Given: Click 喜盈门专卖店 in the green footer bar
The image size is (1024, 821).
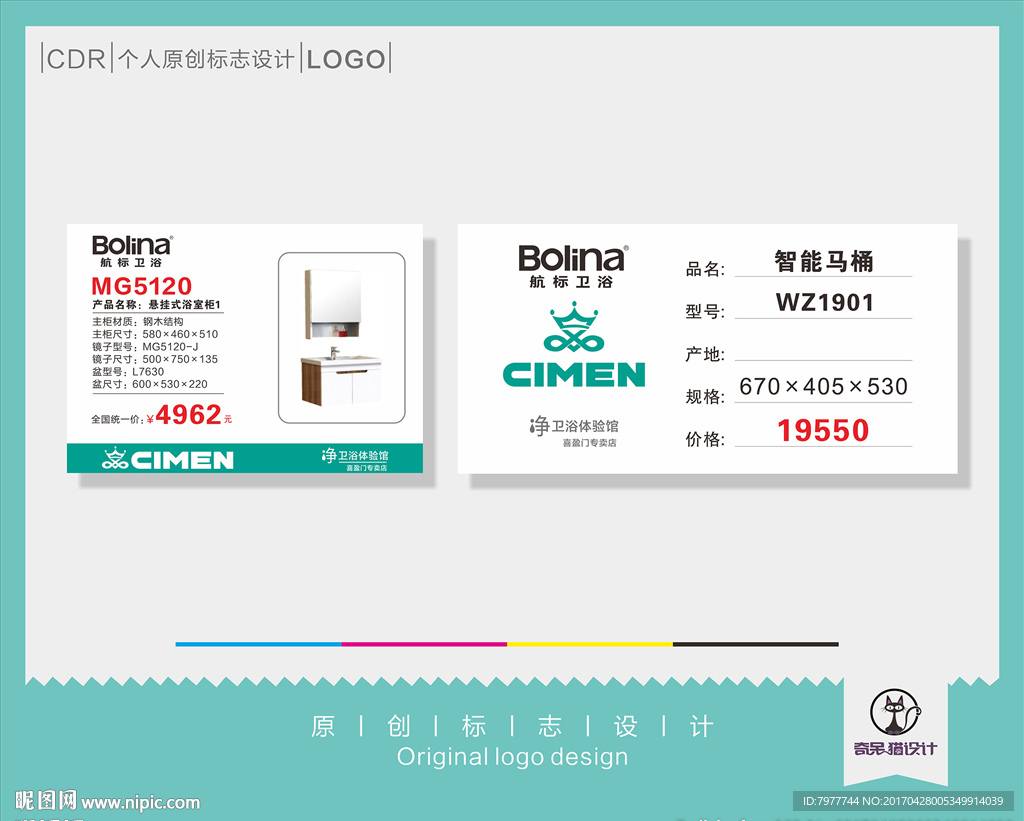Looking at the screenshot, I should tap(366, 468).
